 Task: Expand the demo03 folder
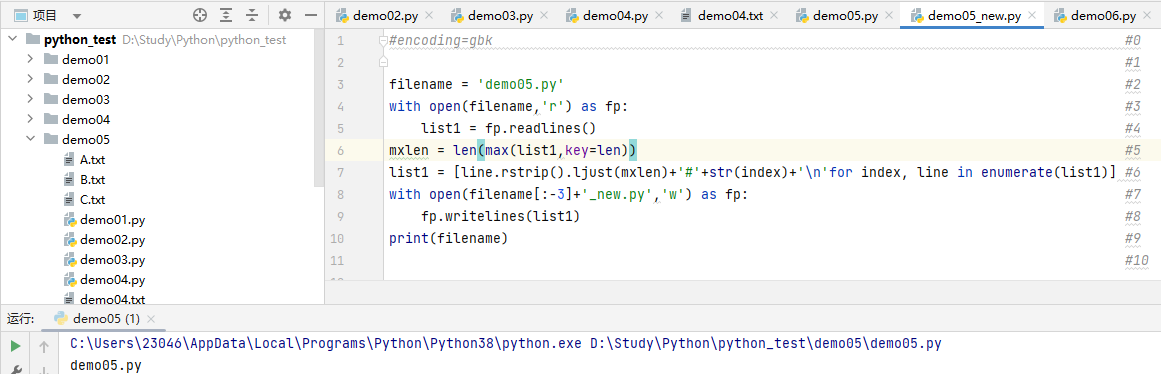pyautogui.click(x=30, y=99)
